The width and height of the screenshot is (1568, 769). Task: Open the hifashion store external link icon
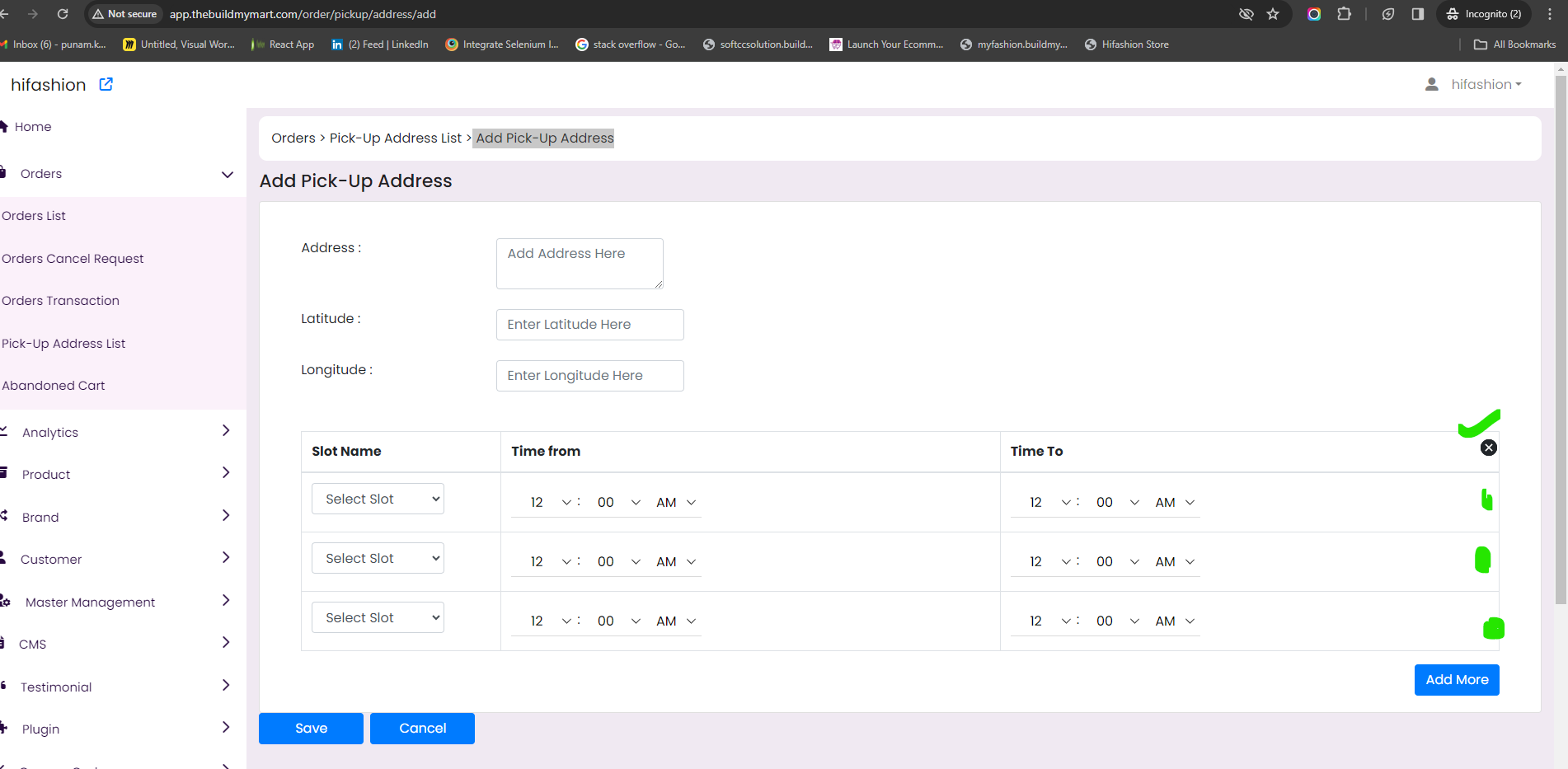click(x=106, y=84)
